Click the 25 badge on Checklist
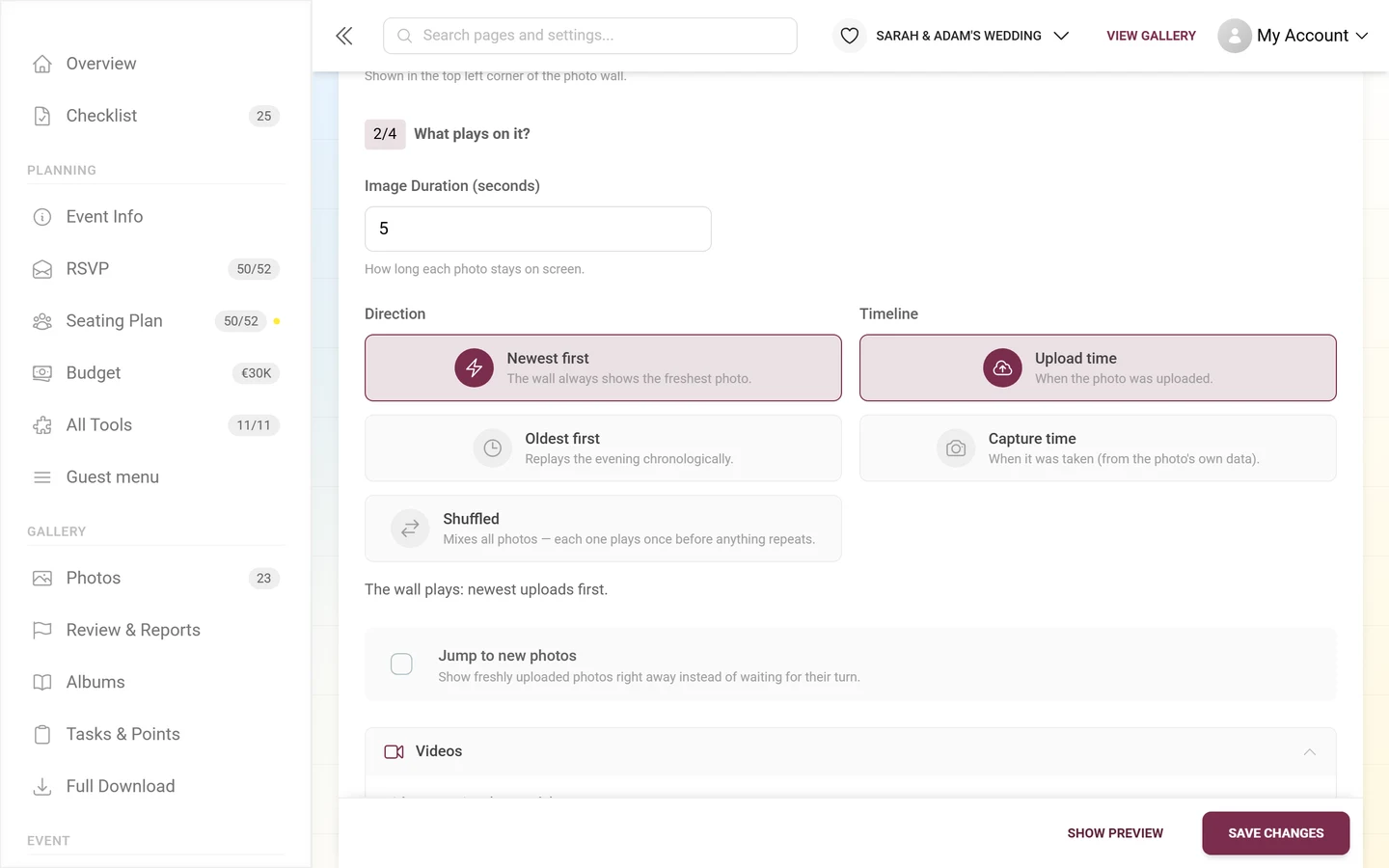This screenshot has height=868, width=1389. [264, 116]
